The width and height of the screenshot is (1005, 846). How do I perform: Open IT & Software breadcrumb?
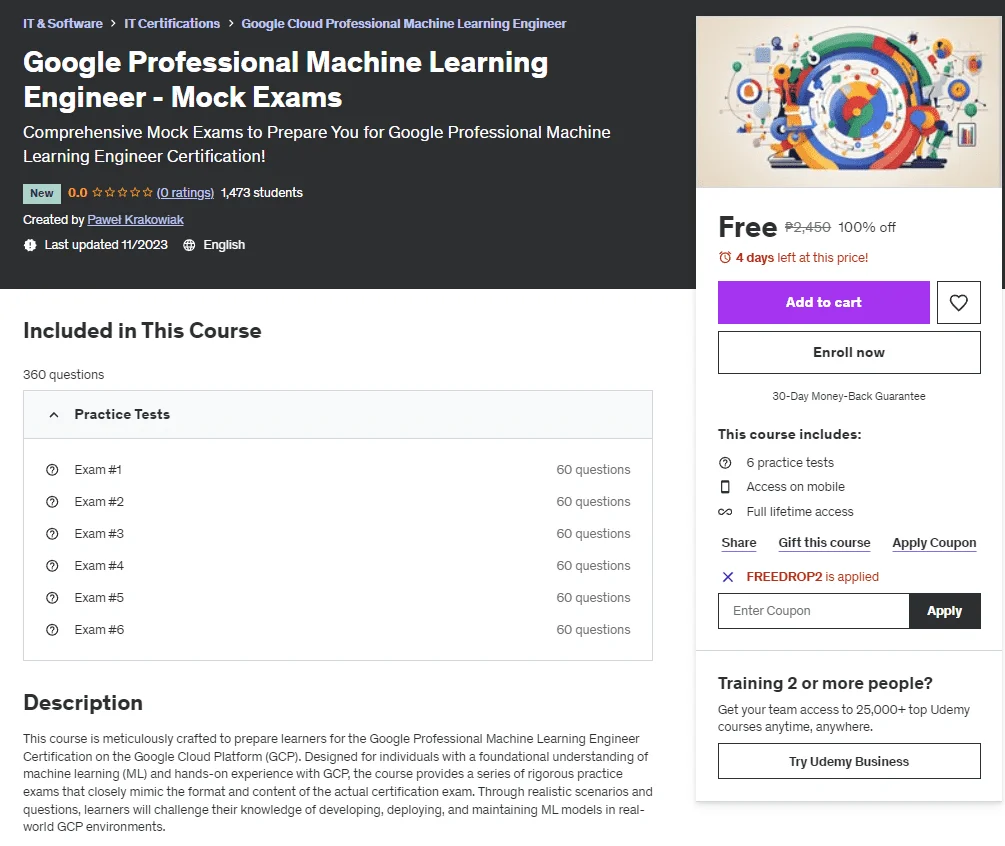click(x=63, y=24)
